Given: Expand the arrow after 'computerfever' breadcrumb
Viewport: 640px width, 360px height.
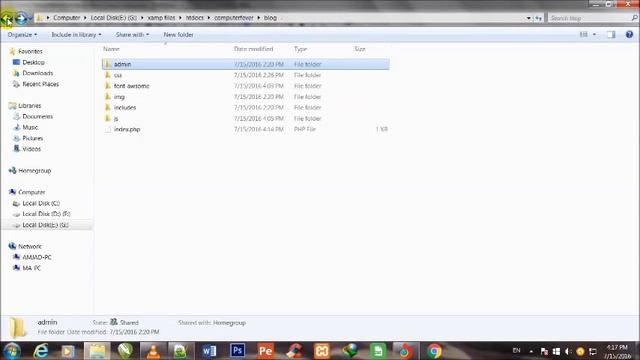Looking at the screenshot, I should 259,18.
